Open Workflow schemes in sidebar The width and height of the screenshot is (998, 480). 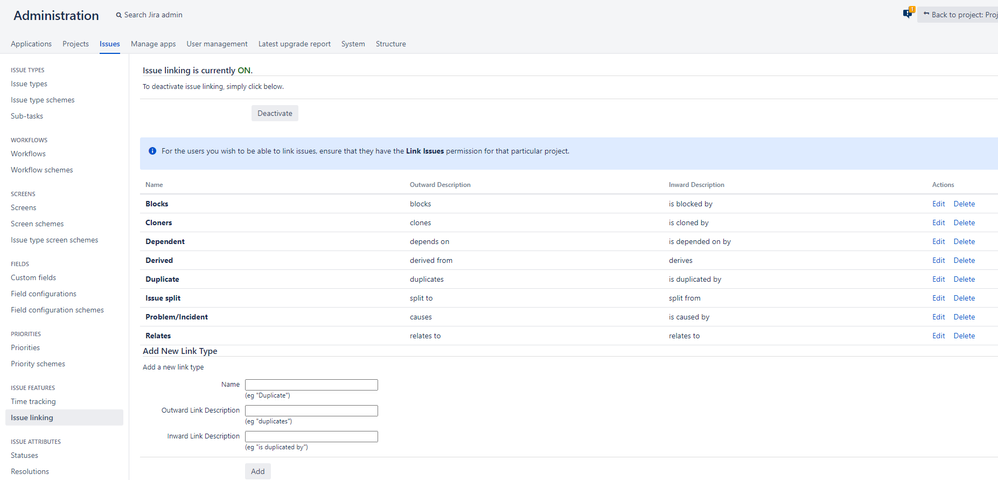pyautogui.click(x=42, y=170)
